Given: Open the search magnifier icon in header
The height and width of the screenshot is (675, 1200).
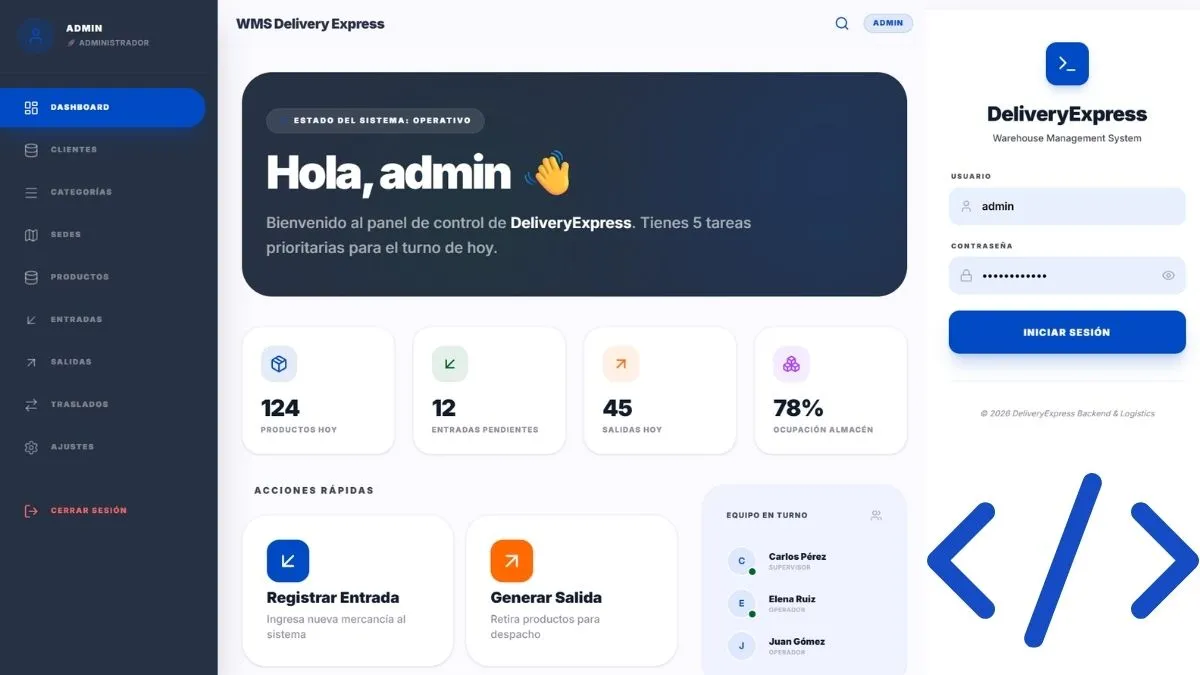Looking at the screenshot, I should [x=842, y=23].
